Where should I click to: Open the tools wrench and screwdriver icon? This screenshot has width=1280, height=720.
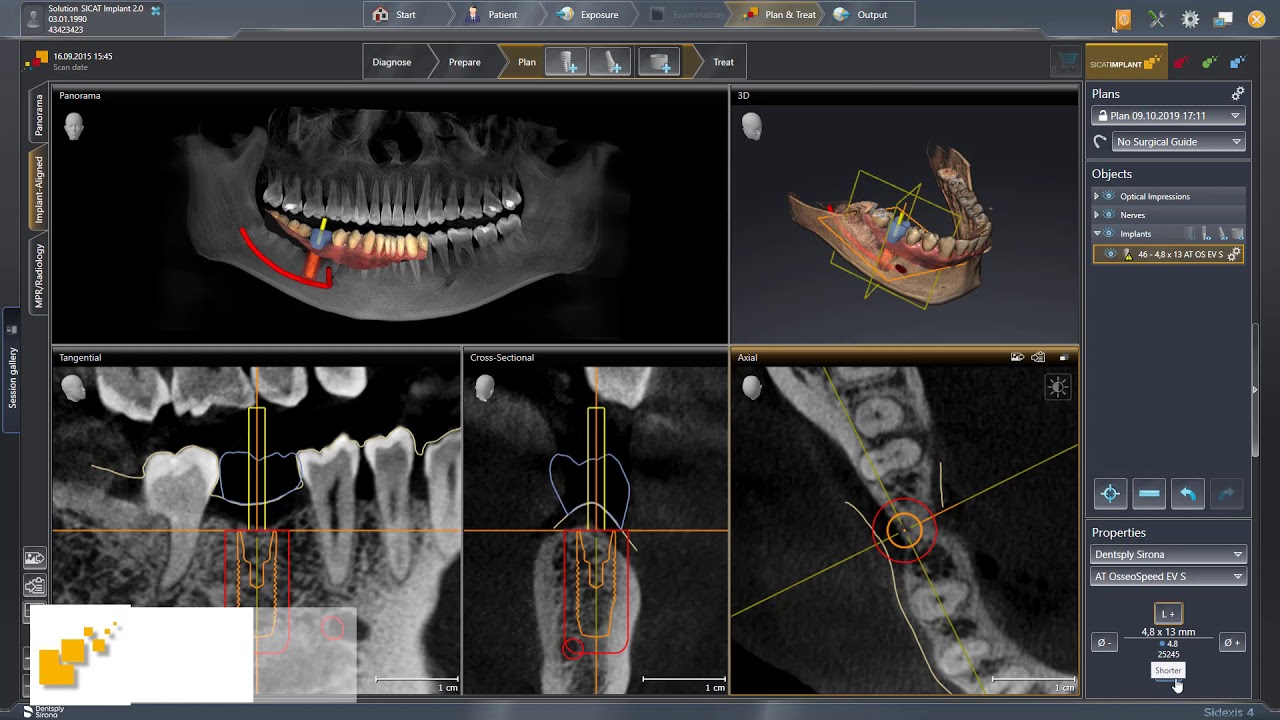[x=1157, y=19]
